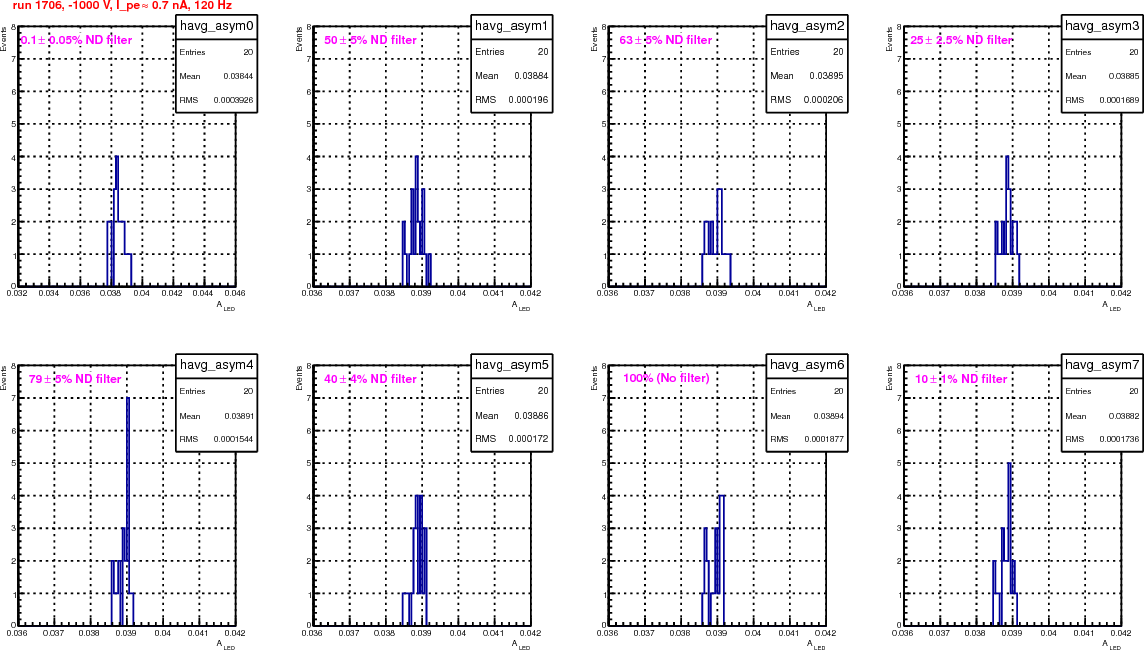Select the 100% (No filter) label
Viewport: 1144px width, 650px height.
click(x=666, y=378)
